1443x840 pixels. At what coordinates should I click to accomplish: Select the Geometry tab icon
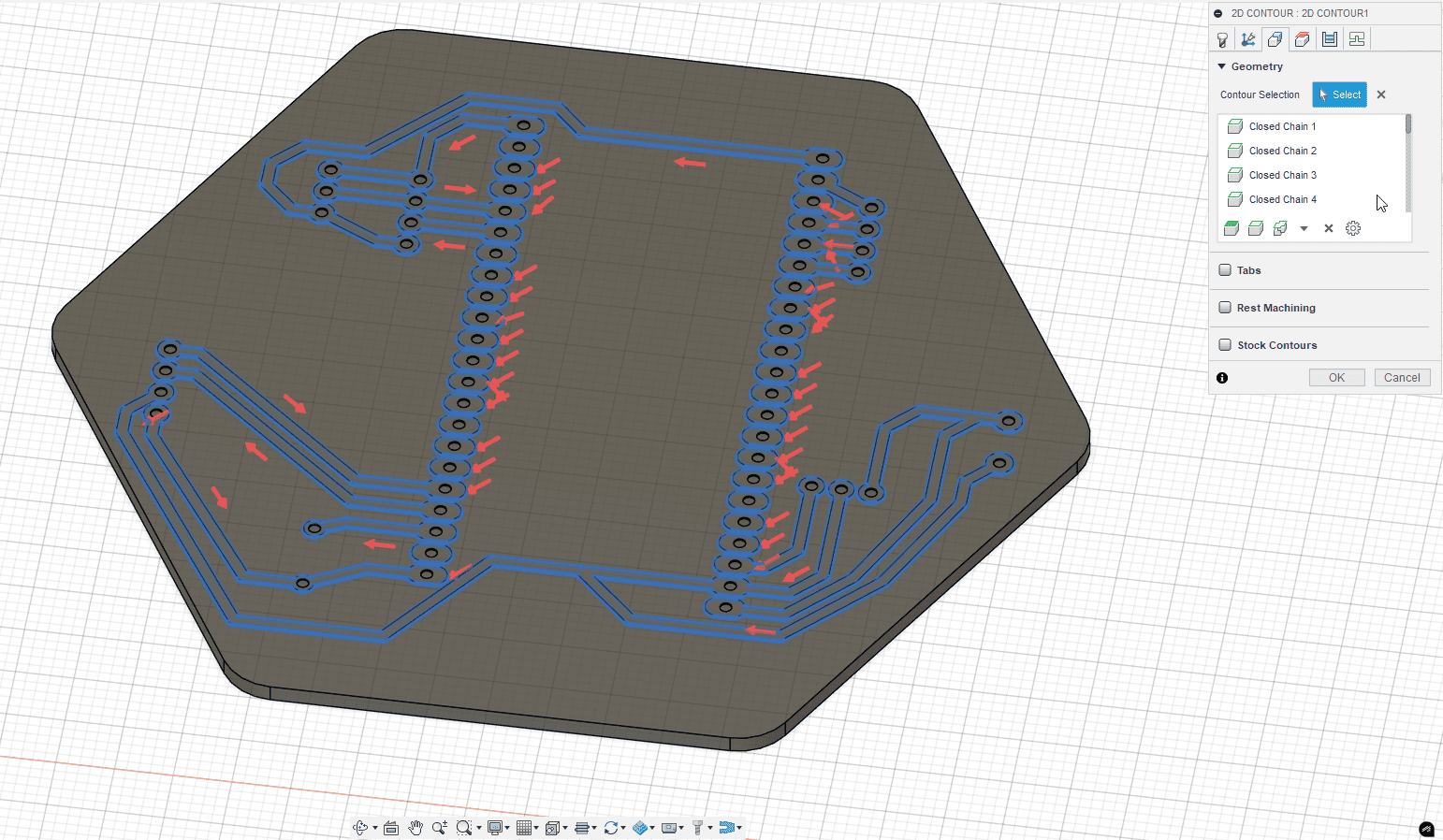1275,39
